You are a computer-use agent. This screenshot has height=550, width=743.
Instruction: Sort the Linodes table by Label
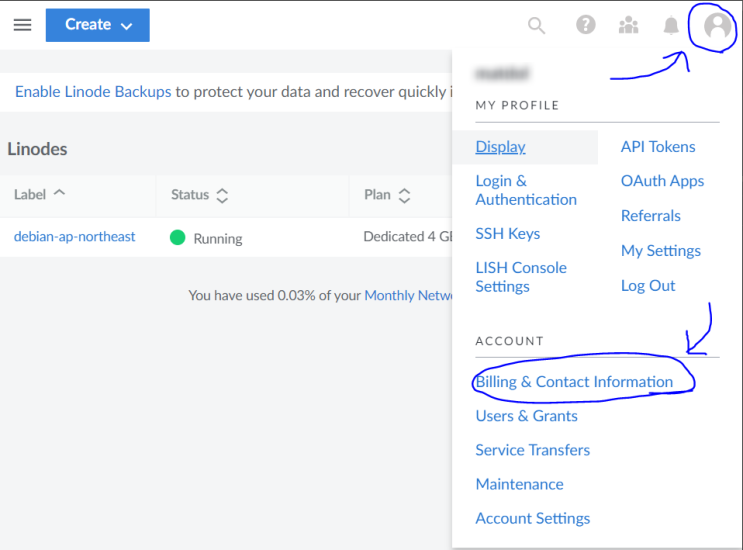pyautogui.click(x=39, y=194)
